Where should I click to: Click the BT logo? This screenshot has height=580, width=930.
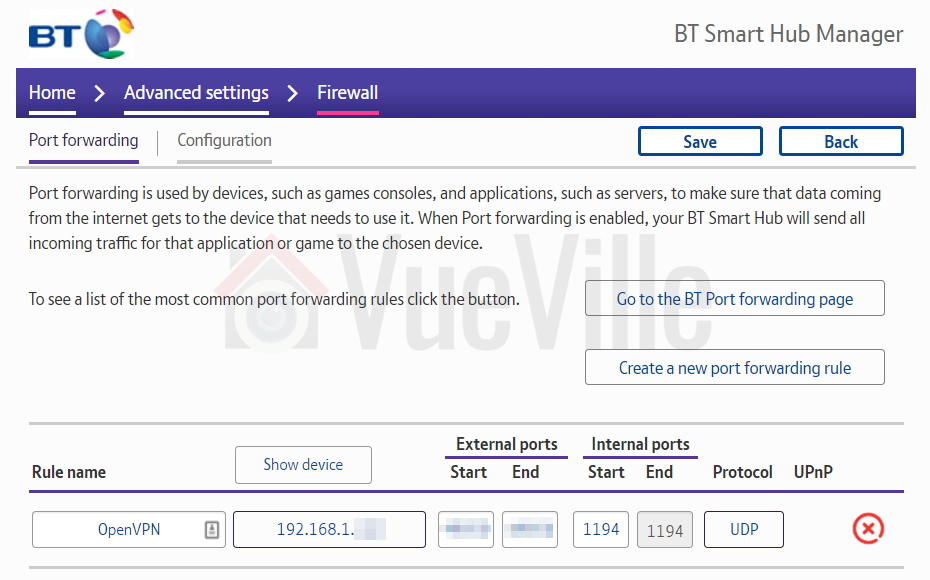tap(81, 35)
